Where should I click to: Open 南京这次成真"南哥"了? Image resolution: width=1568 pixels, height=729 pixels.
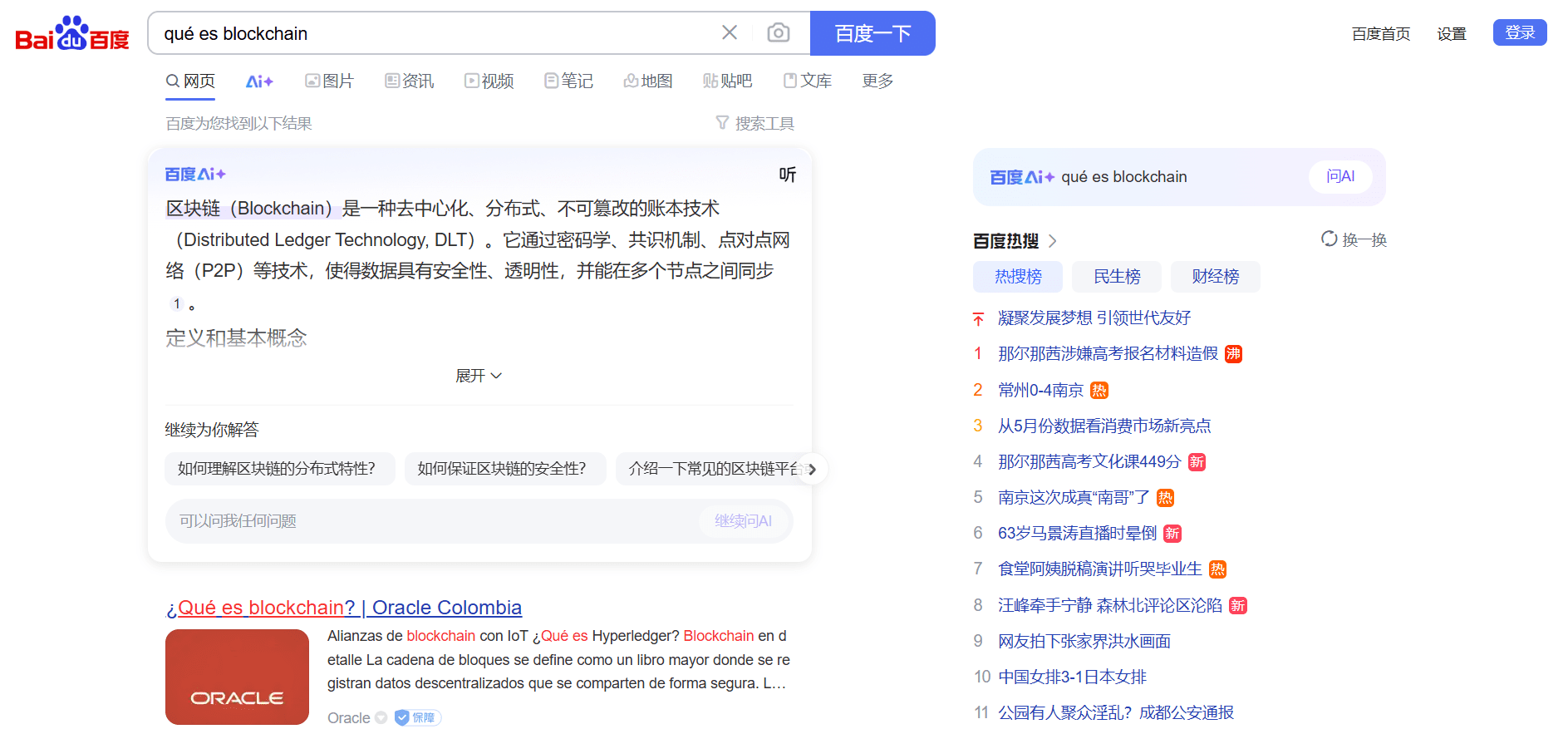(x=1074, y=497)
